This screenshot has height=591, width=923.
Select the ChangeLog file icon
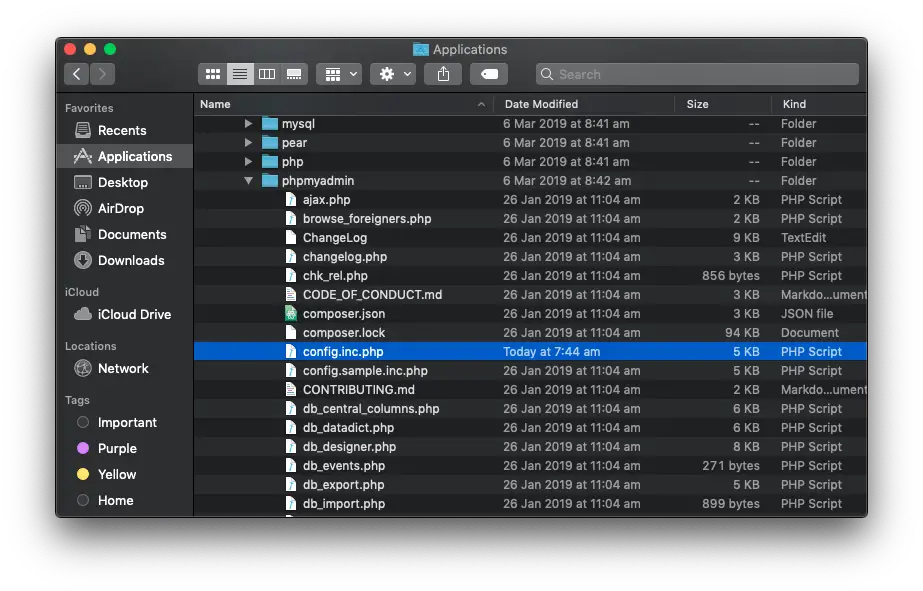[291, 238]
